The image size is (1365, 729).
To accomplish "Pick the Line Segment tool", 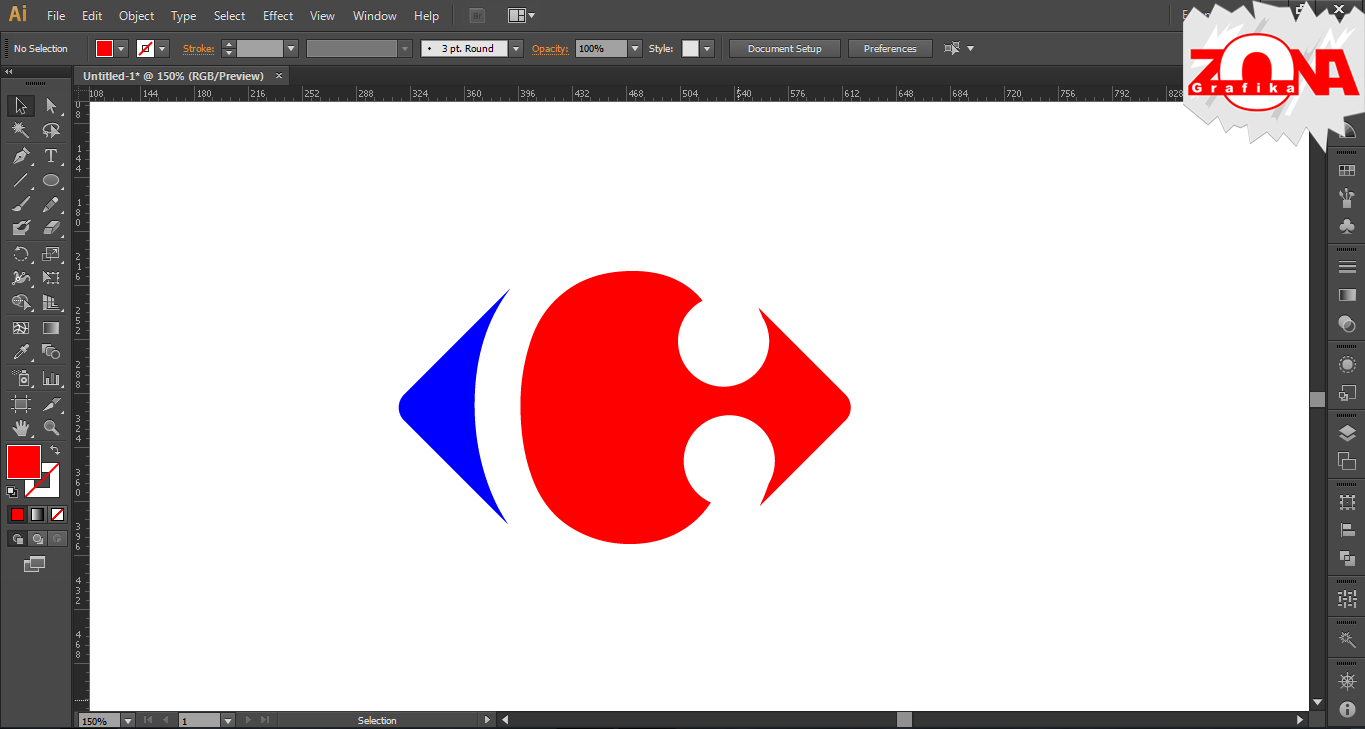I will point(21,180).
